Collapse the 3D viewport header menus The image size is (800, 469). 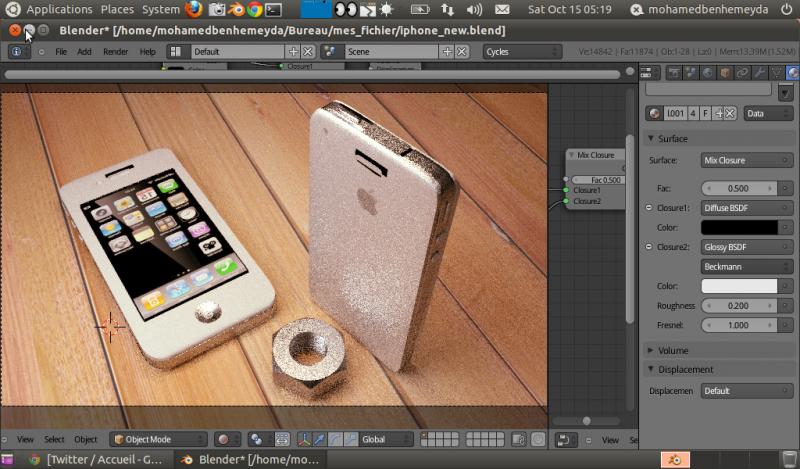pos(5,439)
